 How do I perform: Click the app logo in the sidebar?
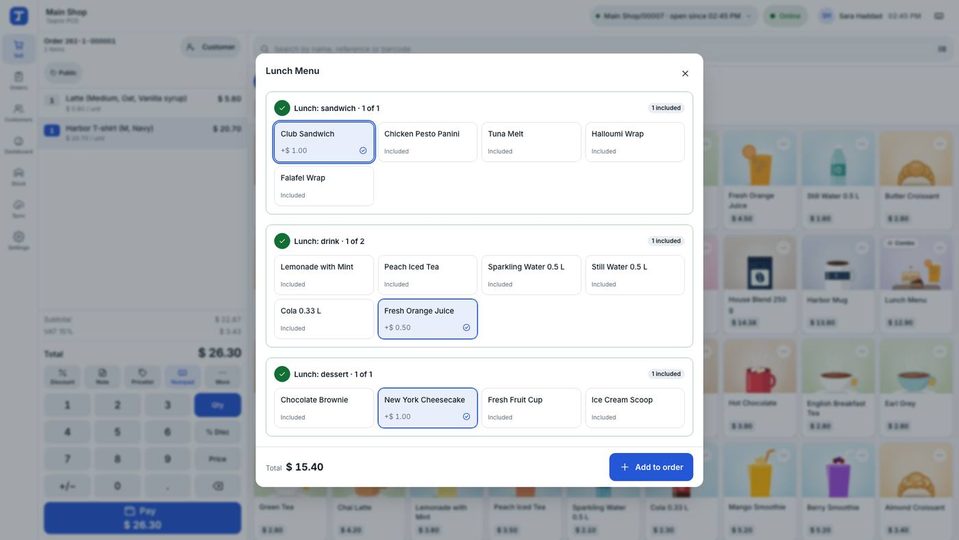19,16
